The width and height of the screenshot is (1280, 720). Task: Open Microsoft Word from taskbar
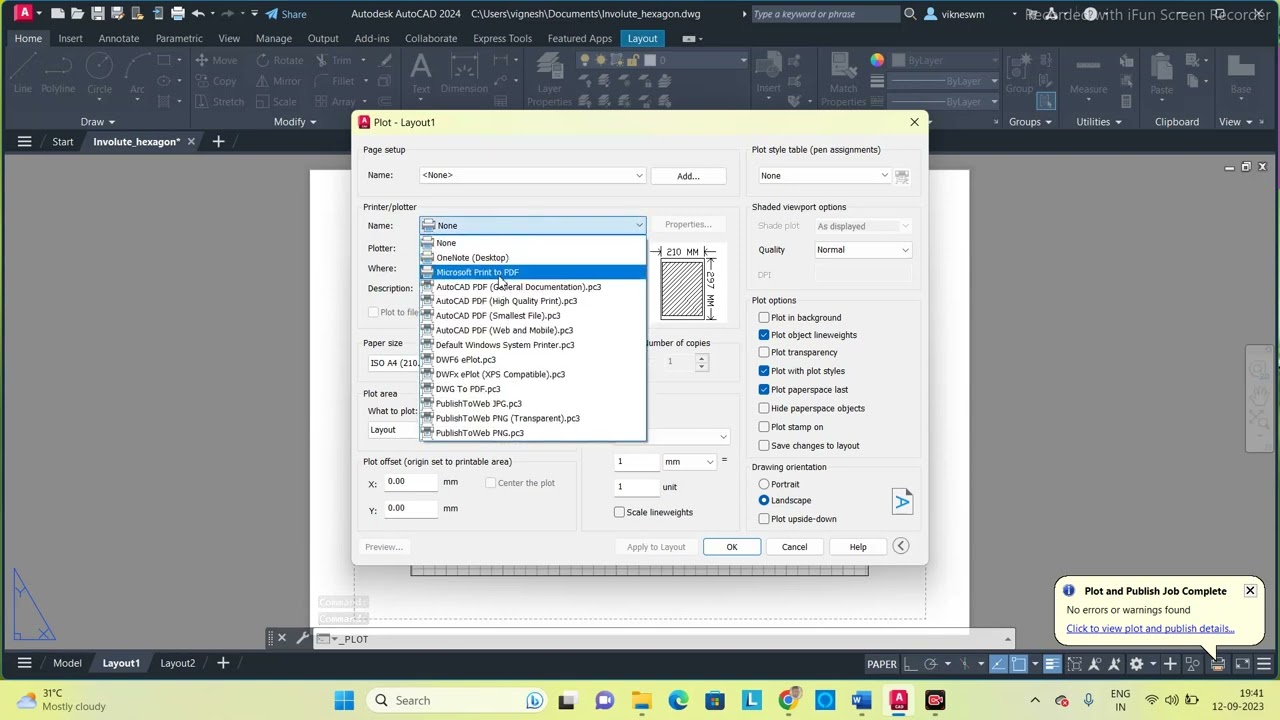[861, 700]
